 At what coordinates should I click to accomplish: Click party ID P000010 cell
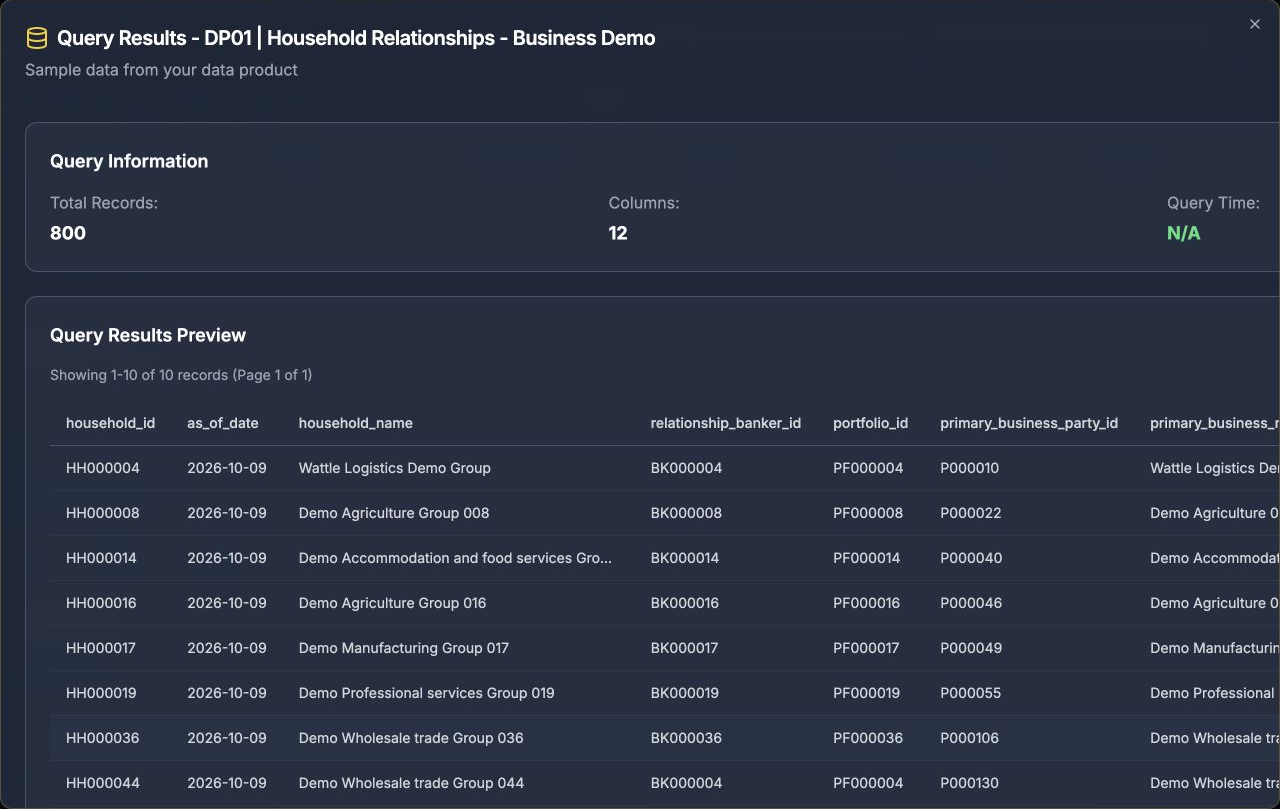(970, 468)
